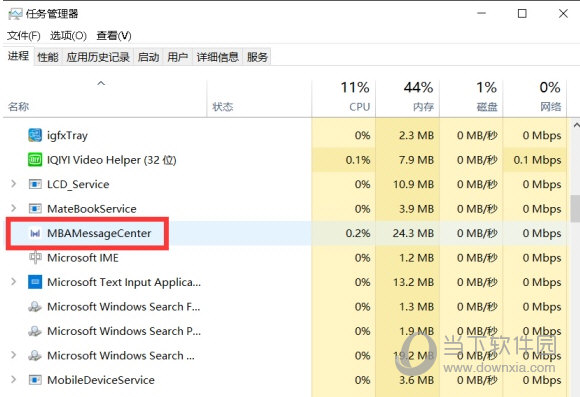Viewport: 580px width, 397px height.
Task: Select Microsoft Windows Search P... name
Action: (x=124, y=331)
